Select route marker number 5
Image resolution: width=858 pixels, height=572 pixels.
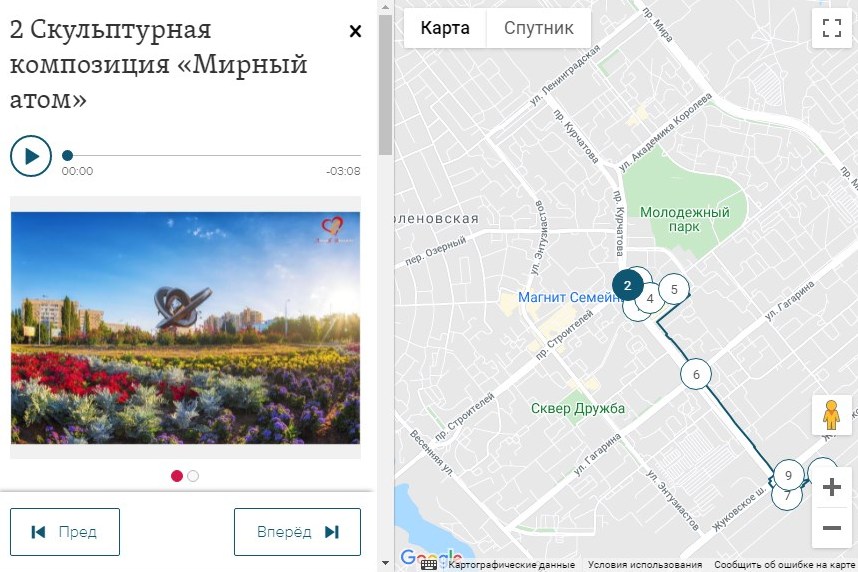pyautogui.click(x=674, y=289)
